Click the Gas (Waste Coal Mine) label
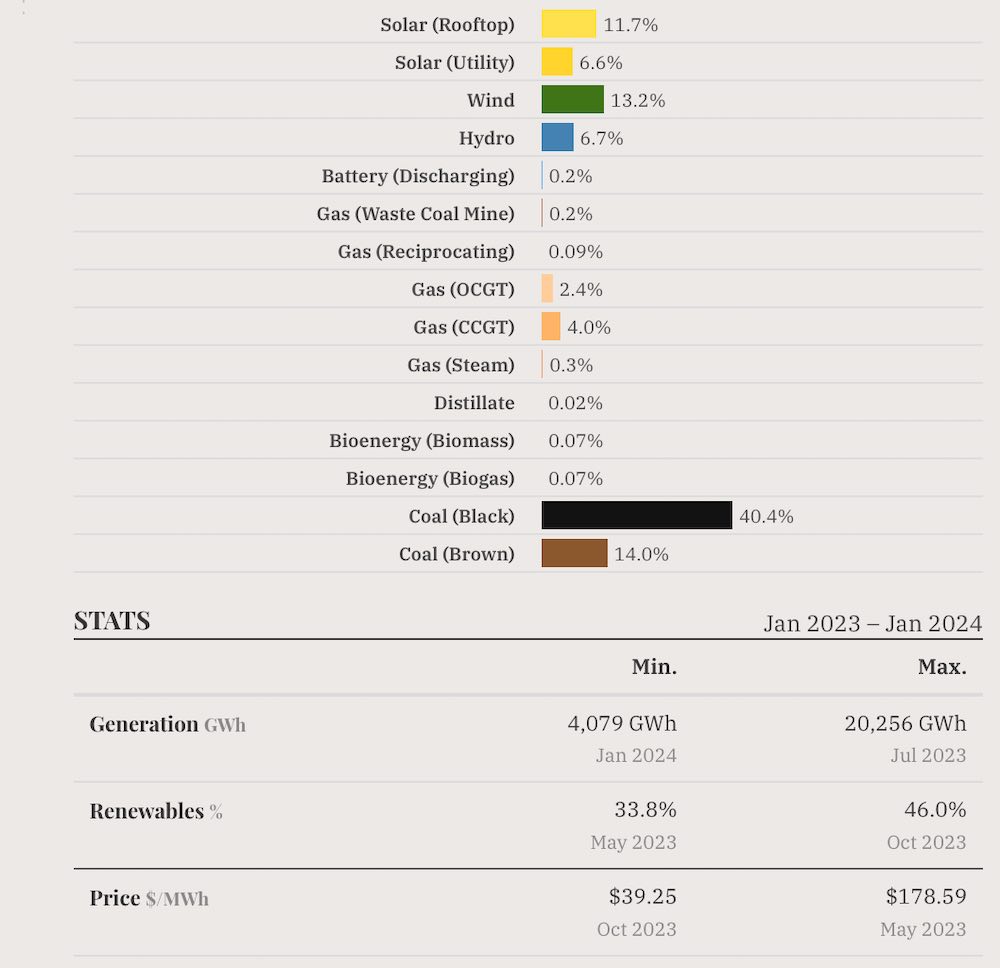The width and height of the screenshot is (1000, 968). coord(415,214)
